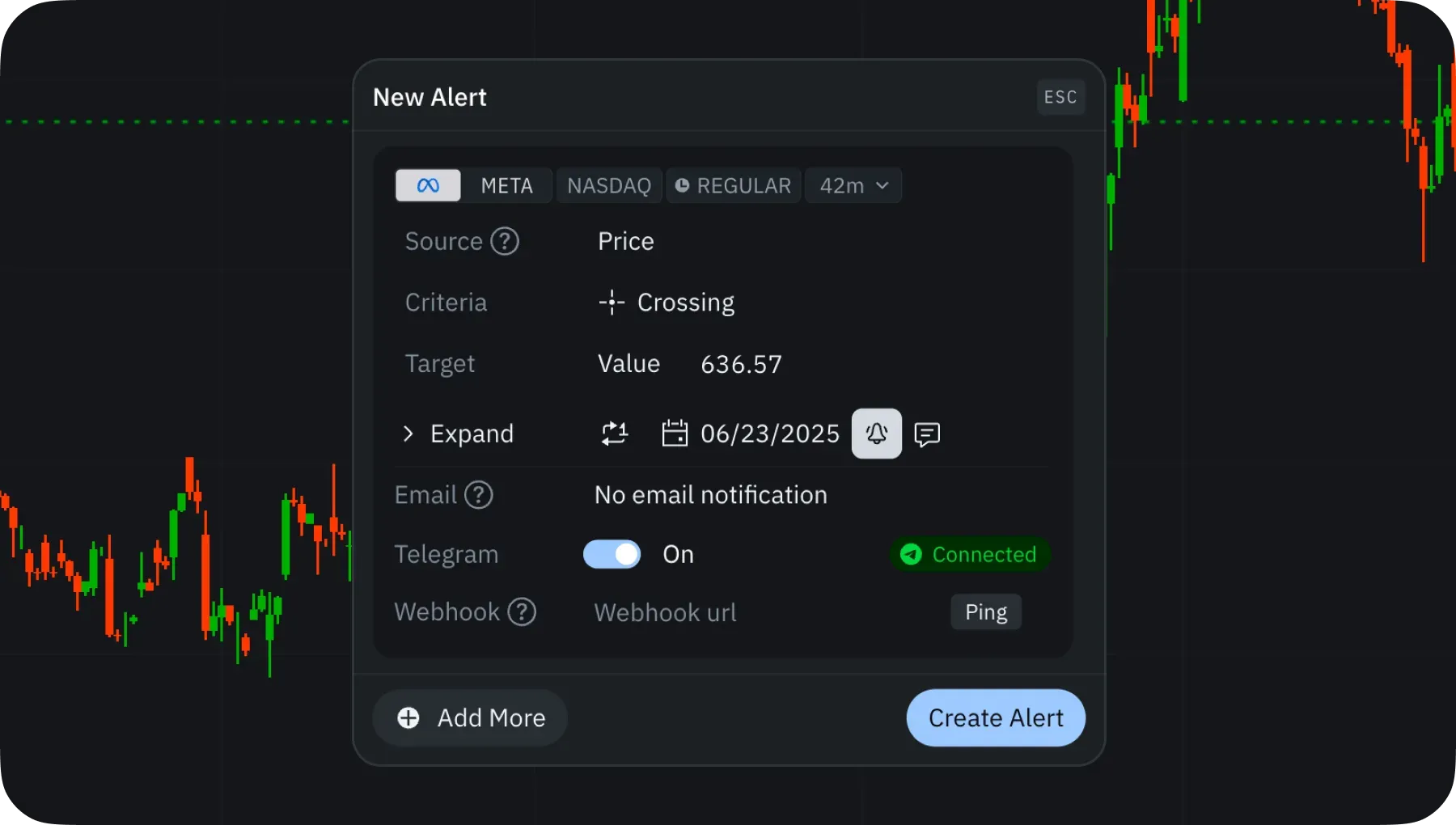Open the expiration calendar icon
Screen dimensions: 1456x825
(675, 434)
